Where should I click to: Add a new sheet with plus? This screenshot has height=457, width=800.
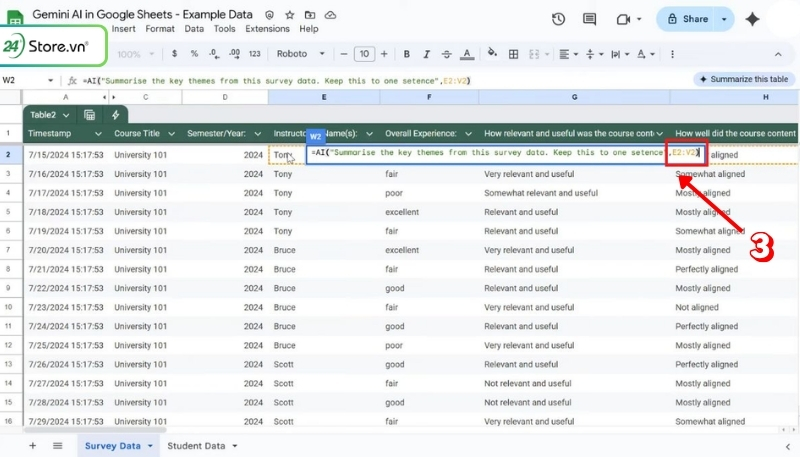click(33, 446)
